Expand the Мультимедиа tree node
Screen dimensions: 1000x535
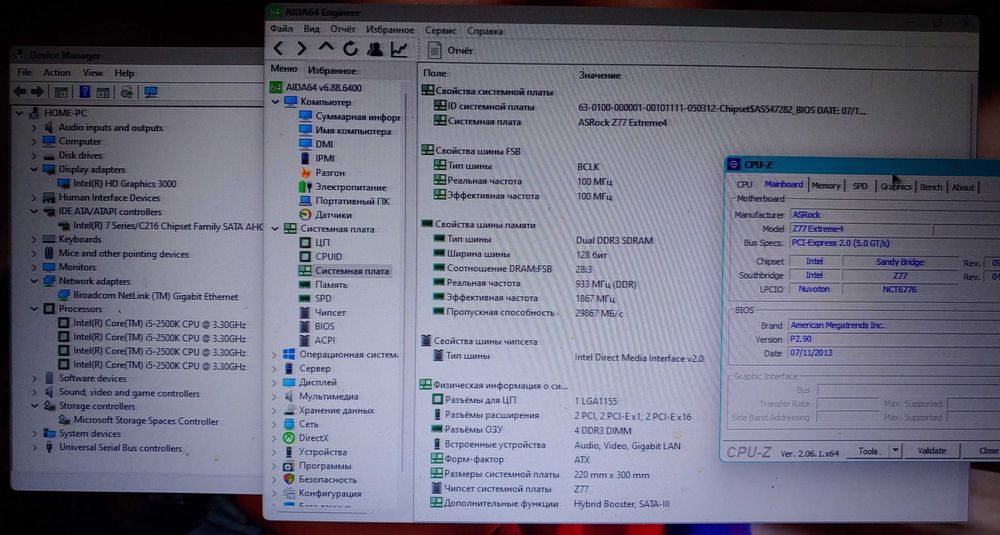click(x=275, y=397)
